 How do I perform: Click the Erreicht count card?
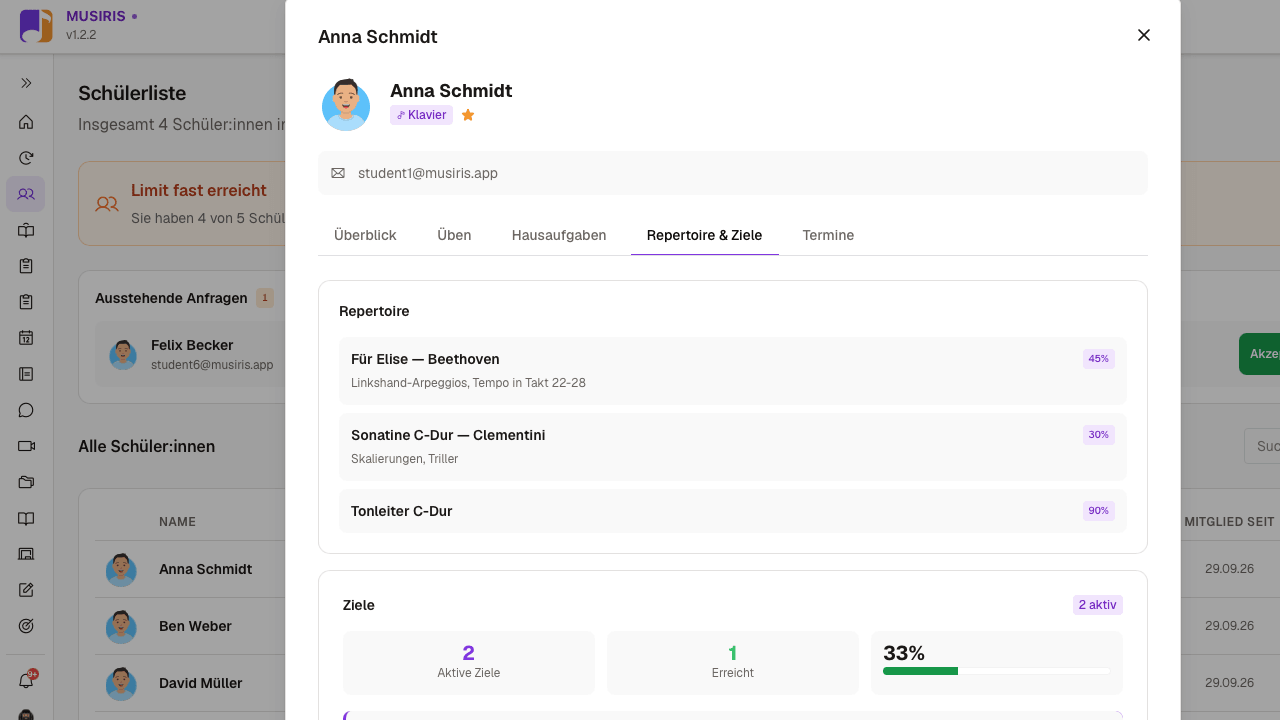[x=733, y=662]
